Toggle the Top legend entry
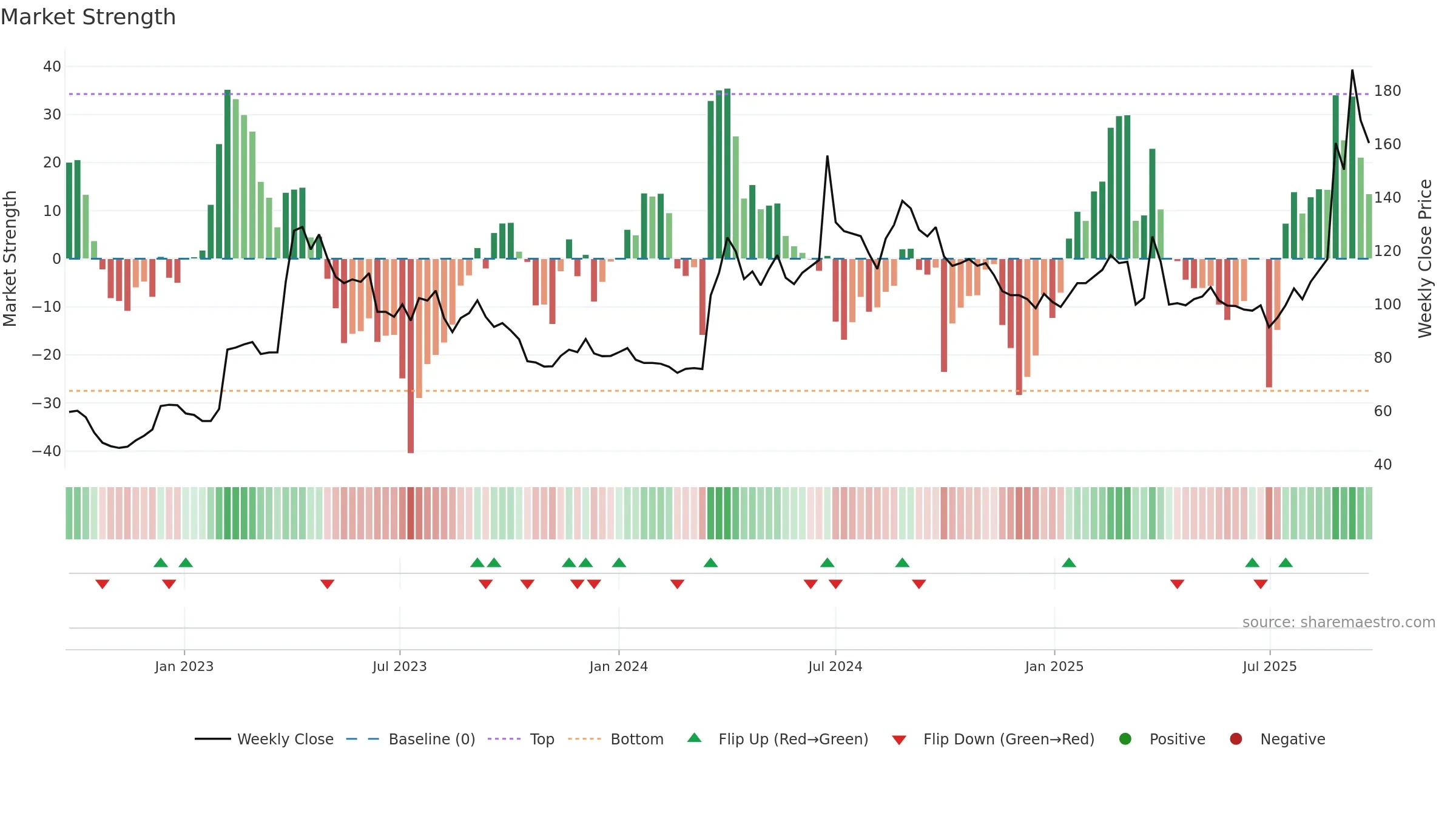1456x819 pixels. pos(521,739)
